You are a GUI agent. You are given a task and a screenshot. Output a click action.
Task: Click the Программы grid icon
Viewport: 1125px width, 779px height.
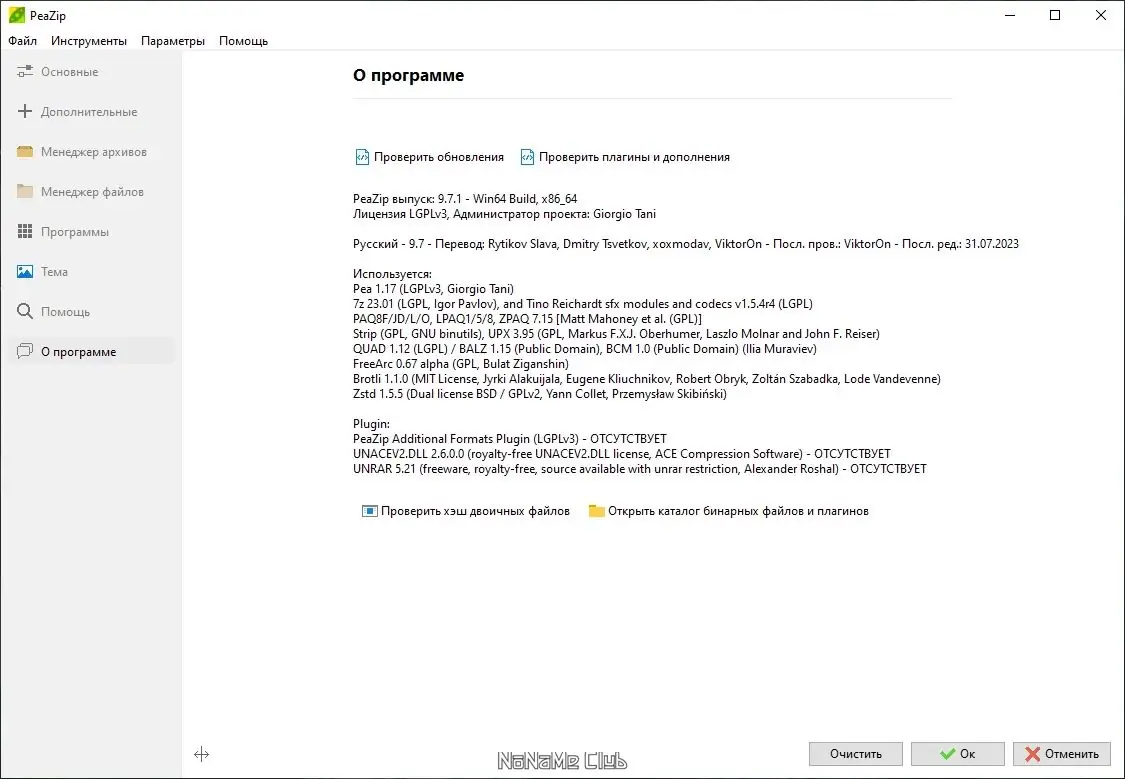(x=25, y=232)
